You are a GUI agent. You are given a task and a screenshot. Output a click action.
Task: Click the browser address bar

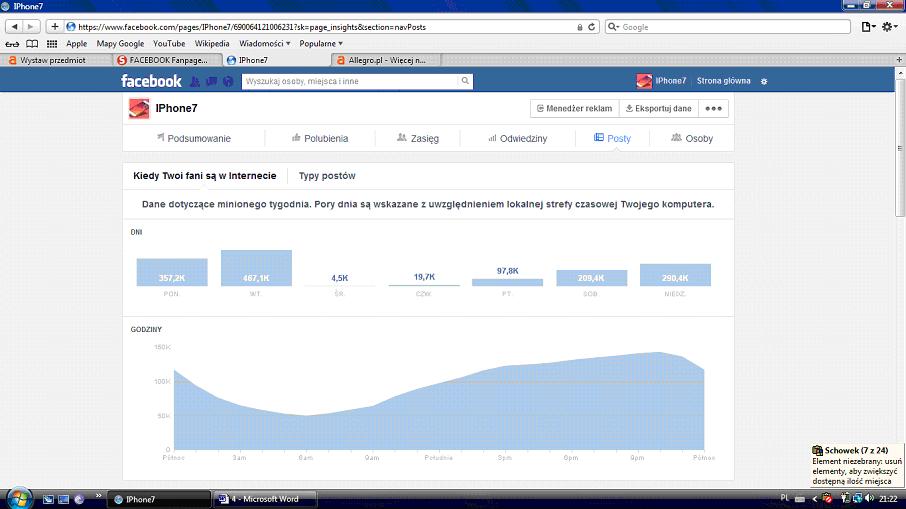[x=324, y=27]
